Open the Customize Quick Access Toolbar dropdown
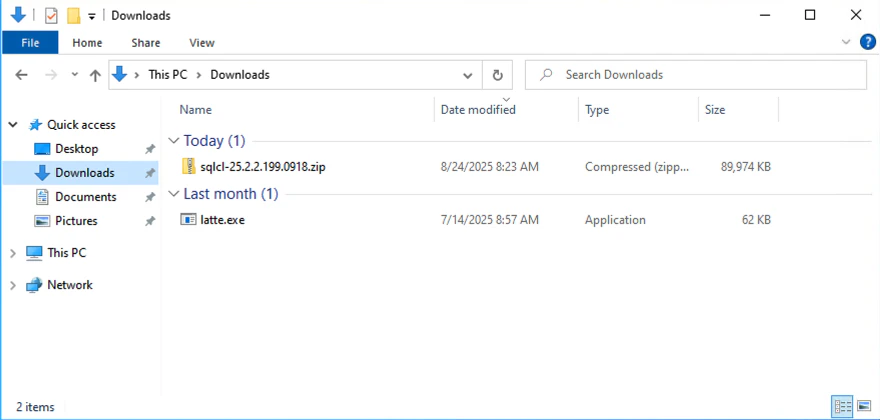Image resolution: width=880 pixels, height=420 pixels. [x=92, y=16]
